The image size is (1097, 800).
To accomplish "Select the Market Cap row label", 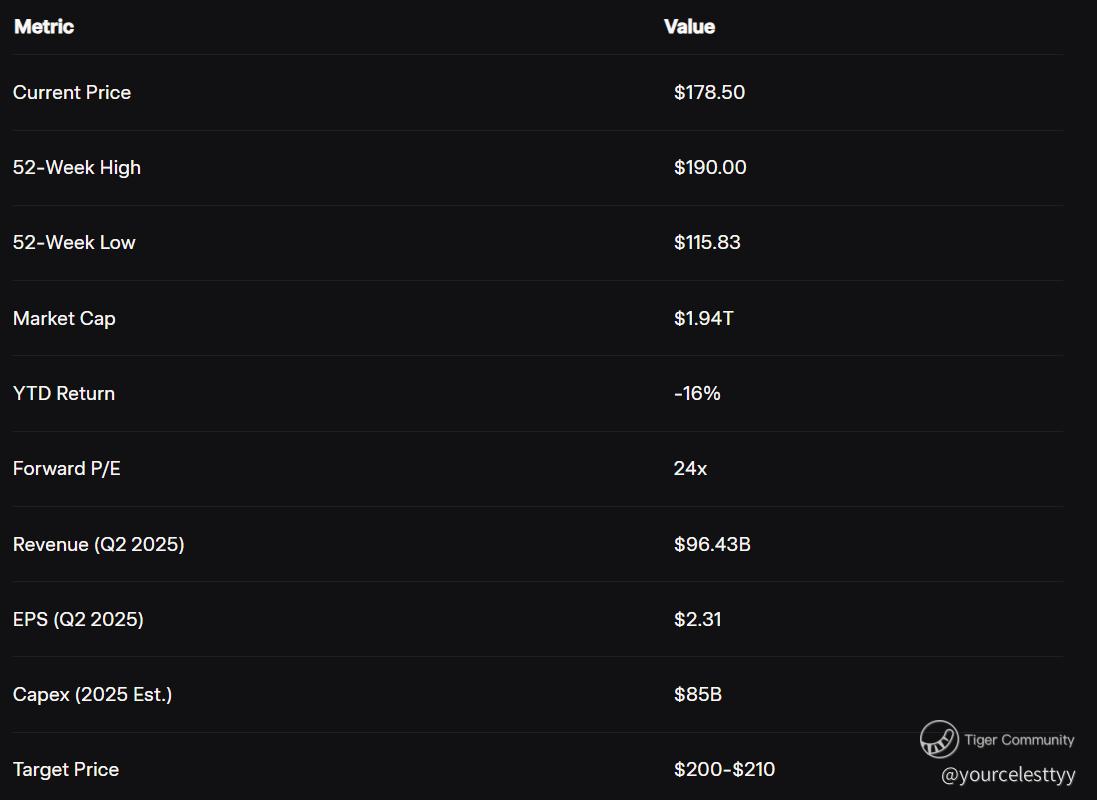I will tap(64, 318).
